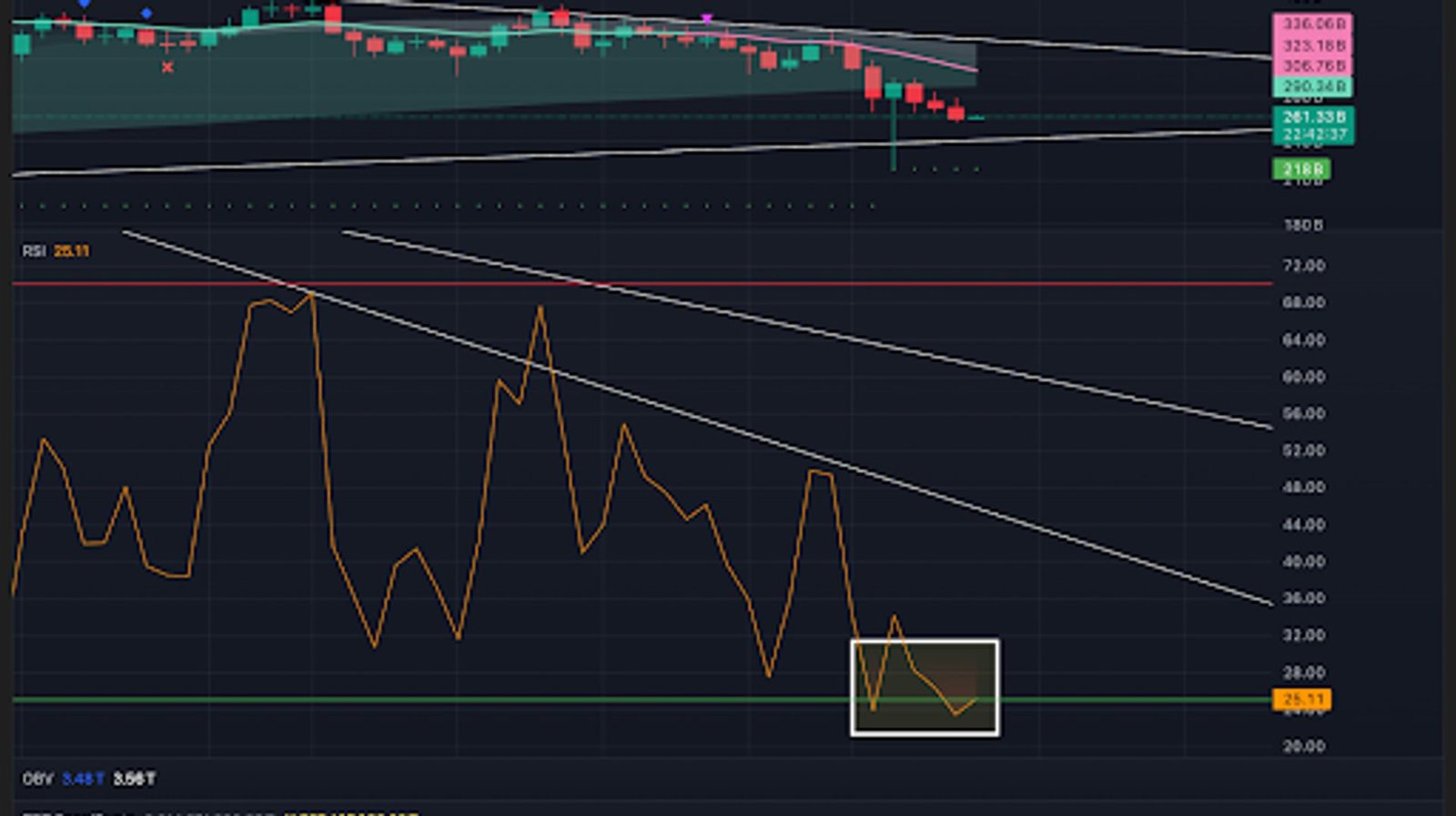Open the RSI indicator legend label
Screen dimensions: 1456x816
[x=34, y=251]
